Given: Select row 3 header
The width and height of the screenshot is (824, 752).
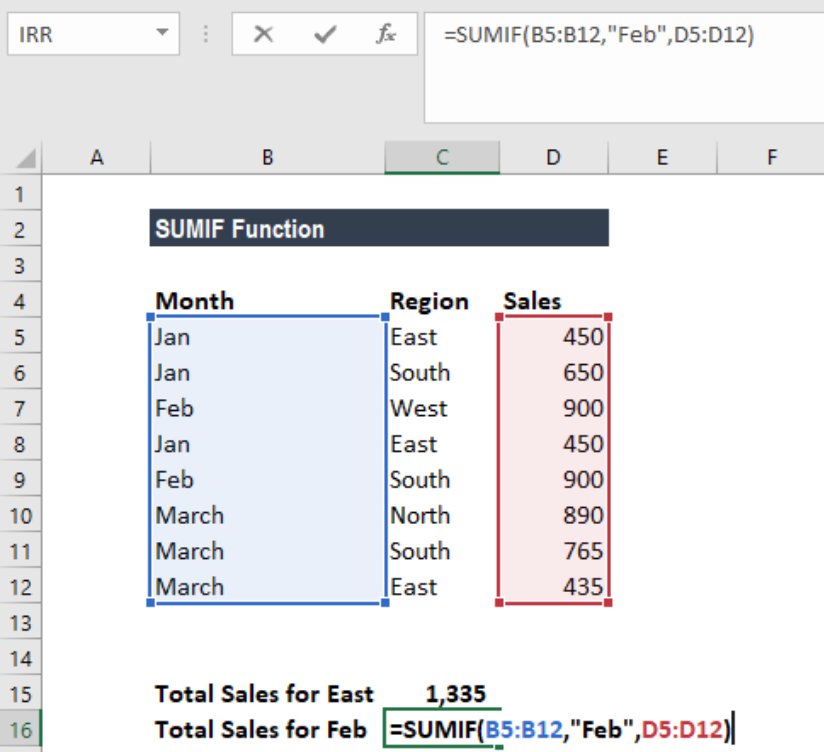Looking at the screenshot, I should click(20, 265).
